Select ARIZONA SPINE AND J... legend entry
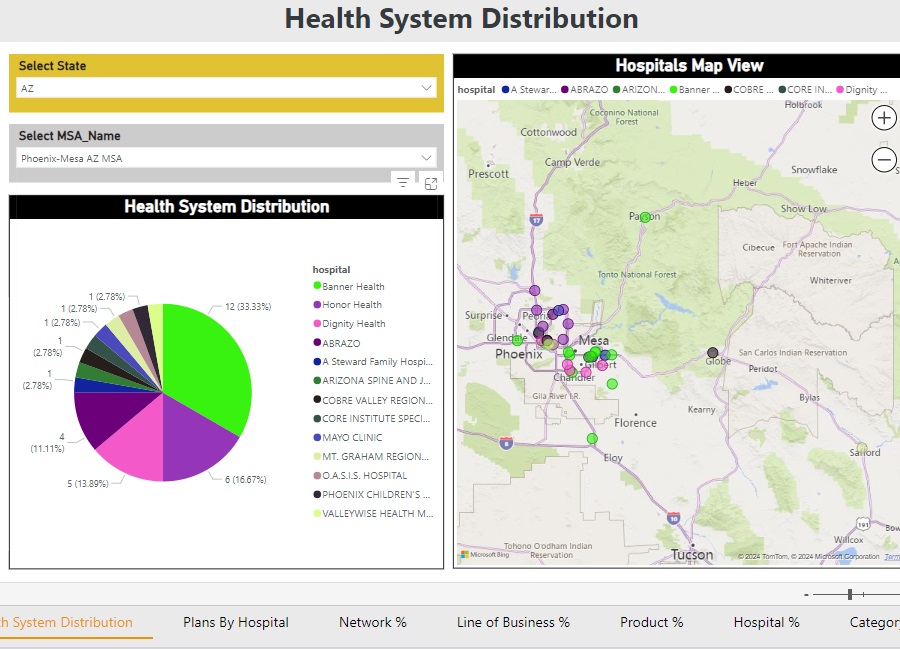The width and height of the screenshot is (900, 649). point(372,380)
